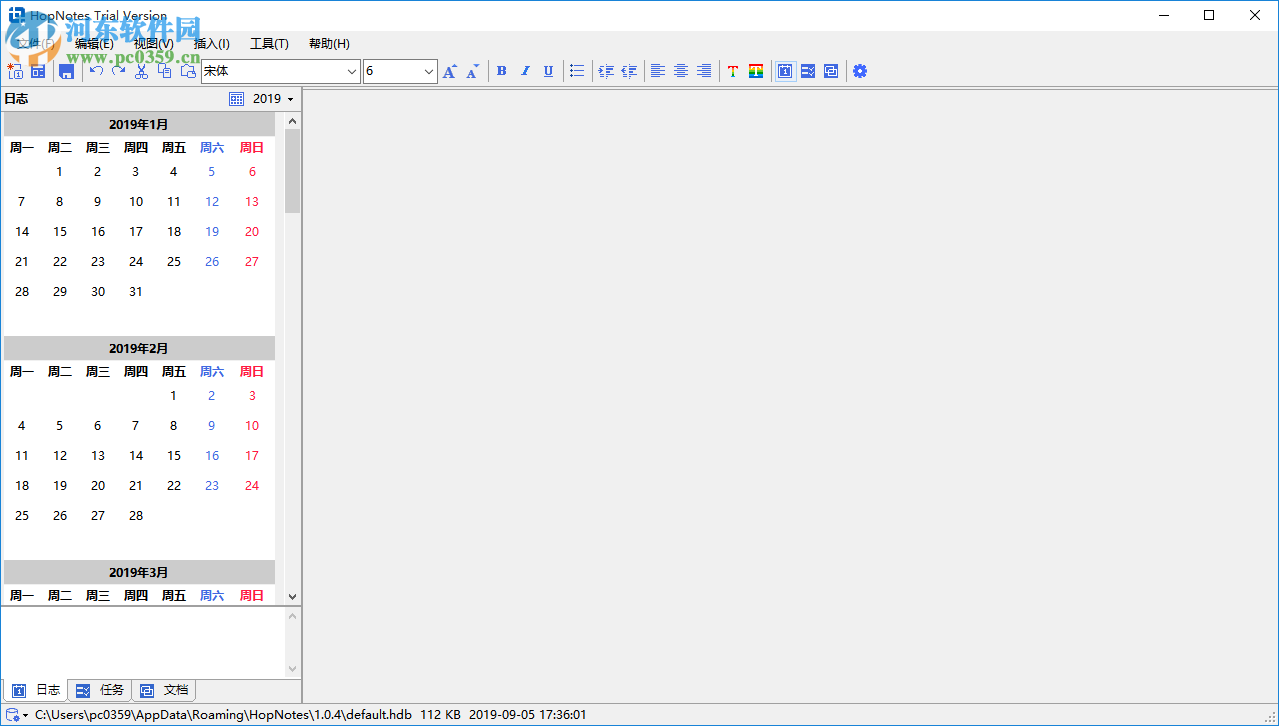Select February 14 in the calendar

[x=136, y=456]
